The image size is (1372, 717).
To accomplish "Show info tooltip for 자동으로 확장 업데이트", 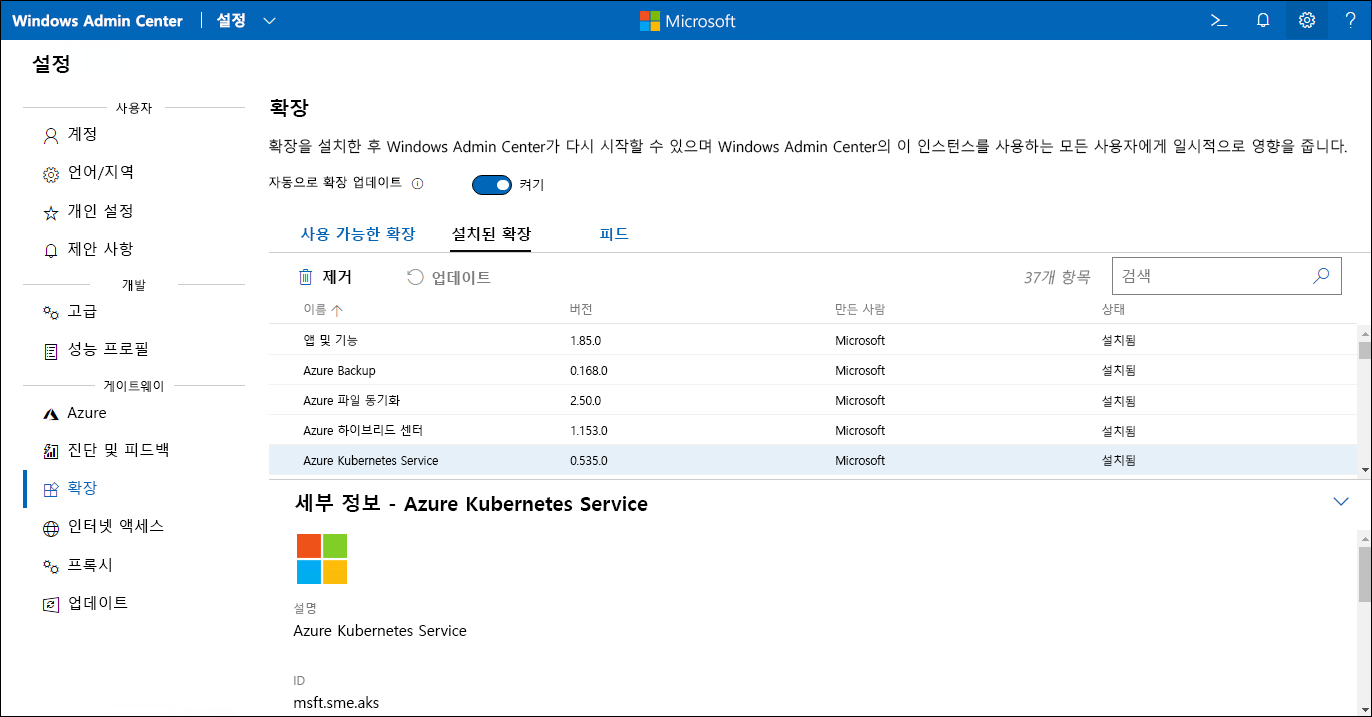I will [418, 184].
